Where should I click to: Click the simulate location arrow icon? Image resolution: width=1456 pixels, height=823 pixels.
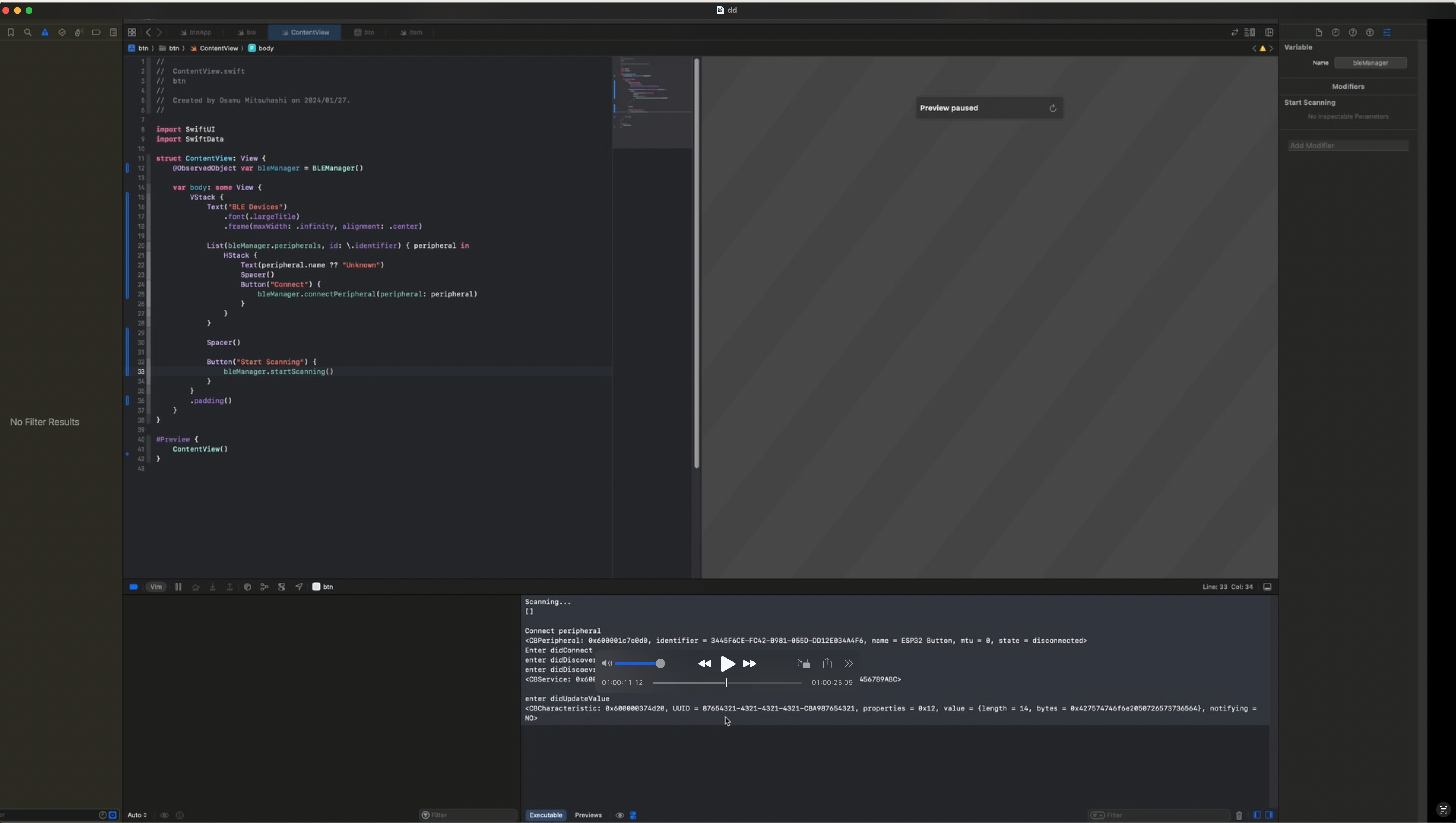[x=298, y=587]
